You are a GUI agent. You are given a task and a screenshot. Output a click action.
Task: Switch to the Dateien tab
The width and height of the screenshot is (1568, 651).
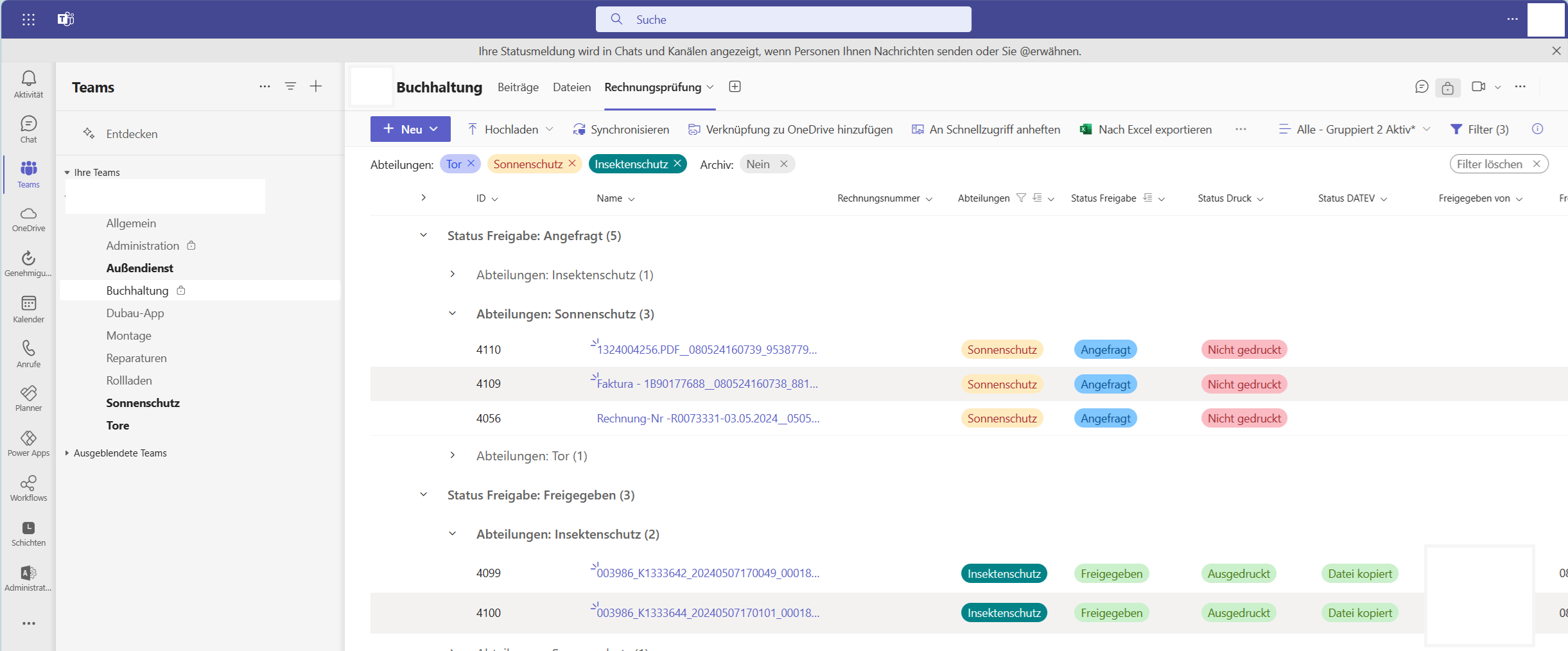point(571,87)
